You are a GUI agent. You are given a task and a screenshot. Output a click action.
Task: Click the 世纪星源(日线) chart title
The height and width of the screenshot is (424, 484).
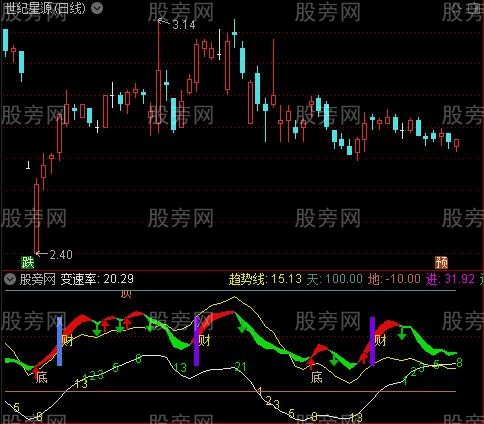[44, 8]
